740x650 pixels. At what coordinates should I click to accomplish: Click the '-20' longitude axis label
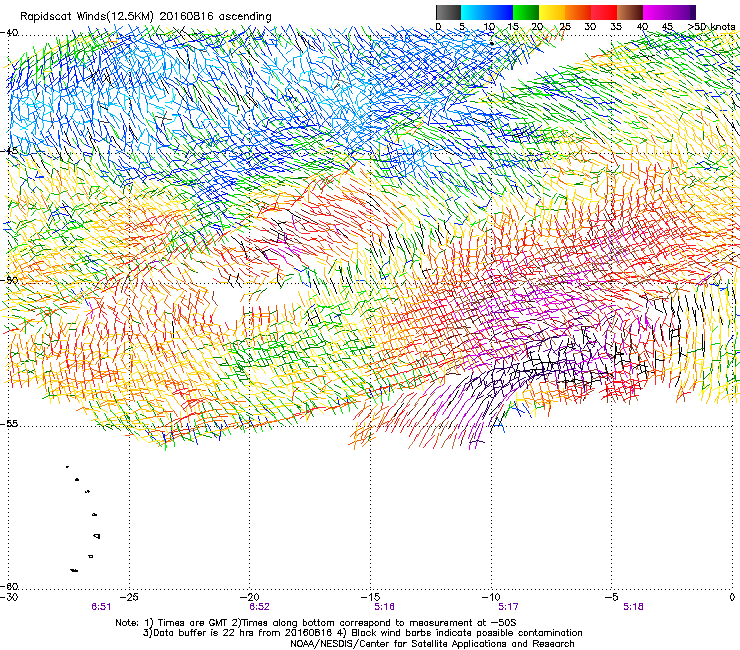point(250,597)
